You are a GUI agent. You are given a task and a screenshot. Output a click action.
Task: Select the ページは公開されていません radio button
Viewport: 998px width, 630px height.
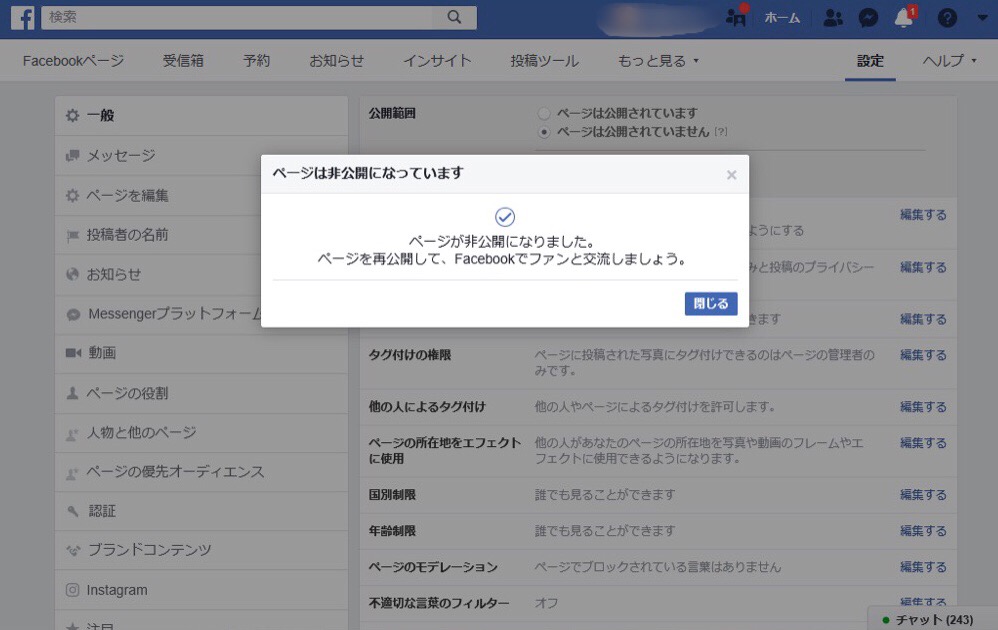pos(543,132)
